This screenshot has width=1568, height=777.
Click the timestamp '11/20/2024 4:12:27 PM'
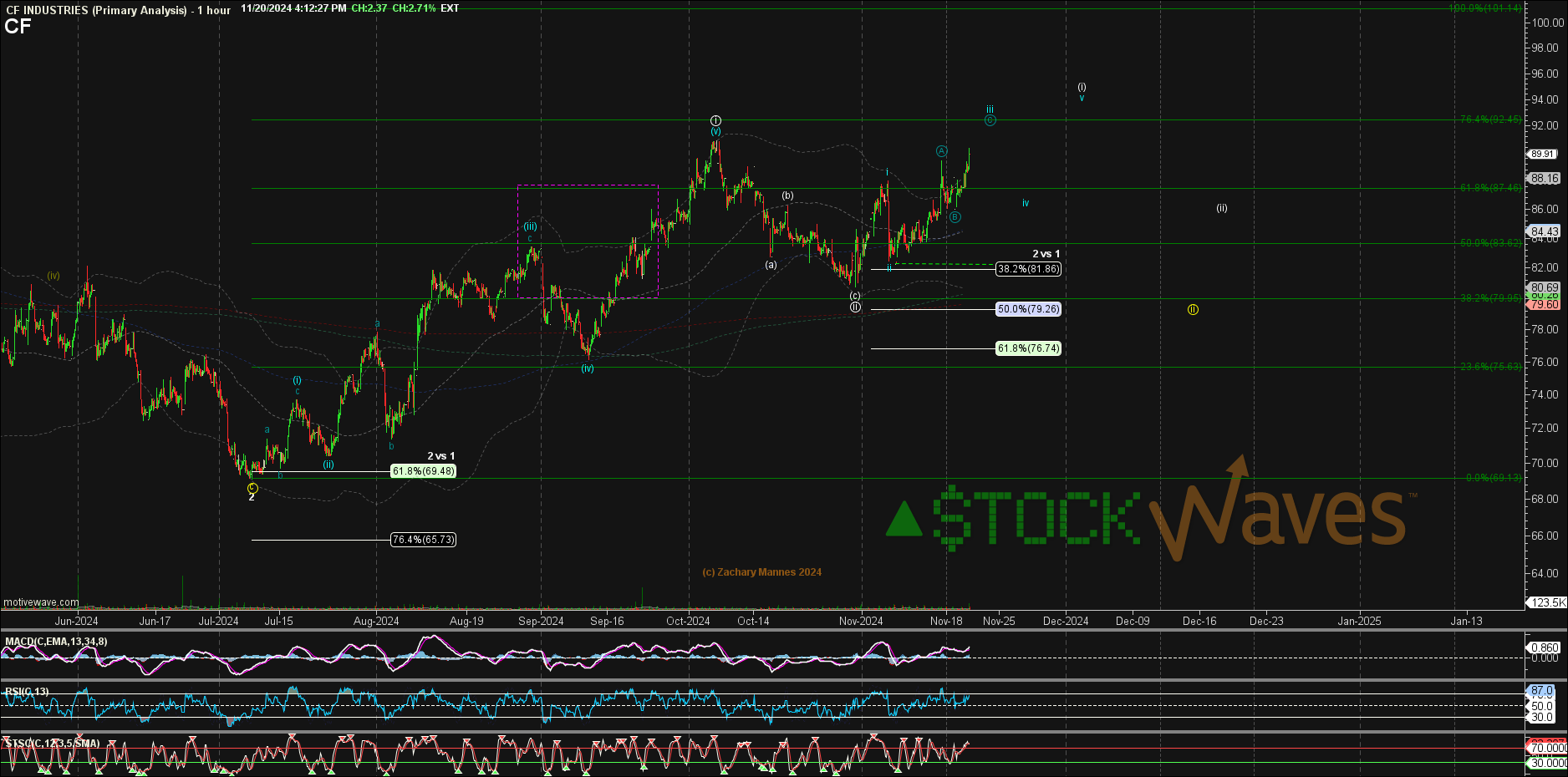[293, 8]
